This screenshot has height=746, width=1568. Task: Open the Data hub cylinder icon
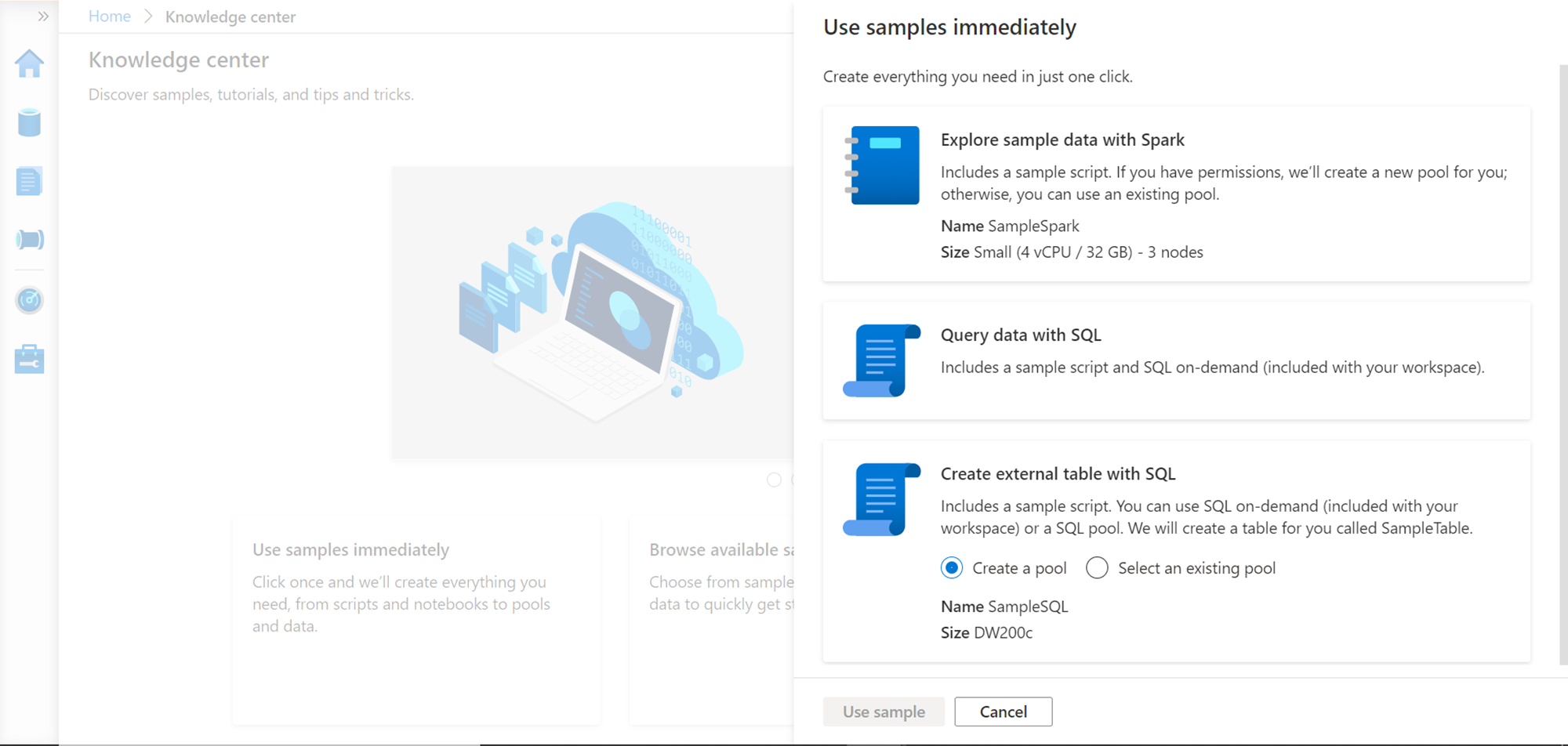(29, 123)
